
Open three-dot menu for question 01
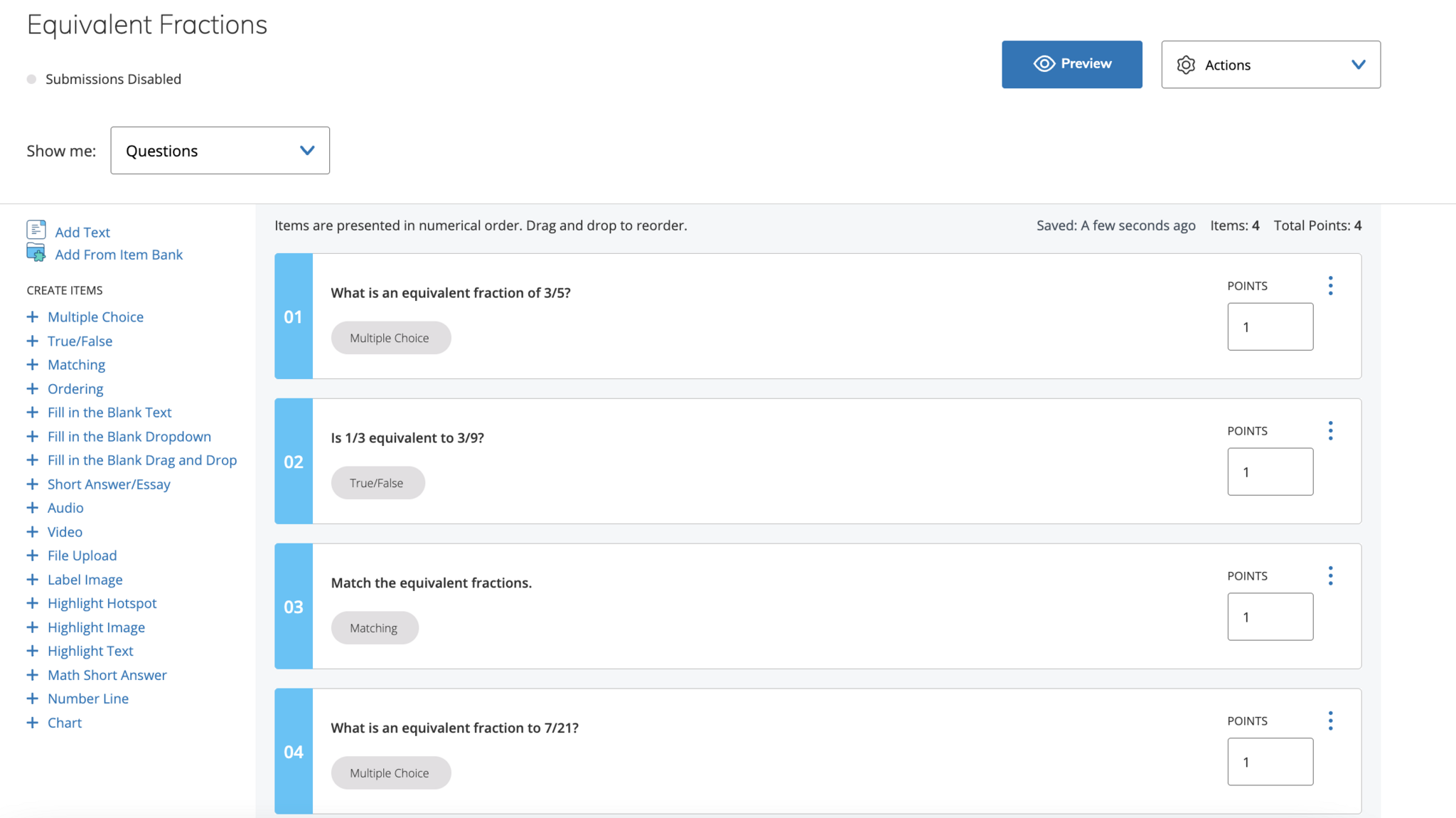(1330, 286)
